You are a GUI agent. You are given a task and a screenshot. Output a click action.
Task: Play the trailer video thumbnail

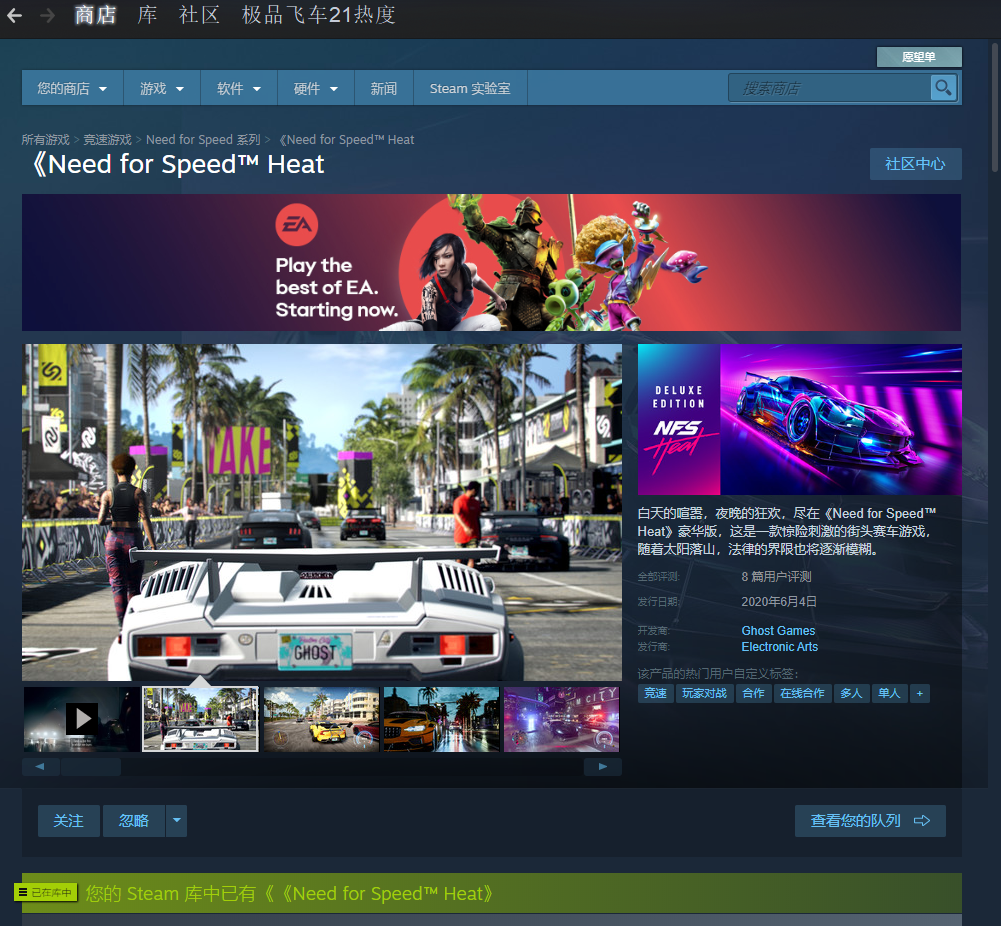pyautogui.click(x=82, y=718)
